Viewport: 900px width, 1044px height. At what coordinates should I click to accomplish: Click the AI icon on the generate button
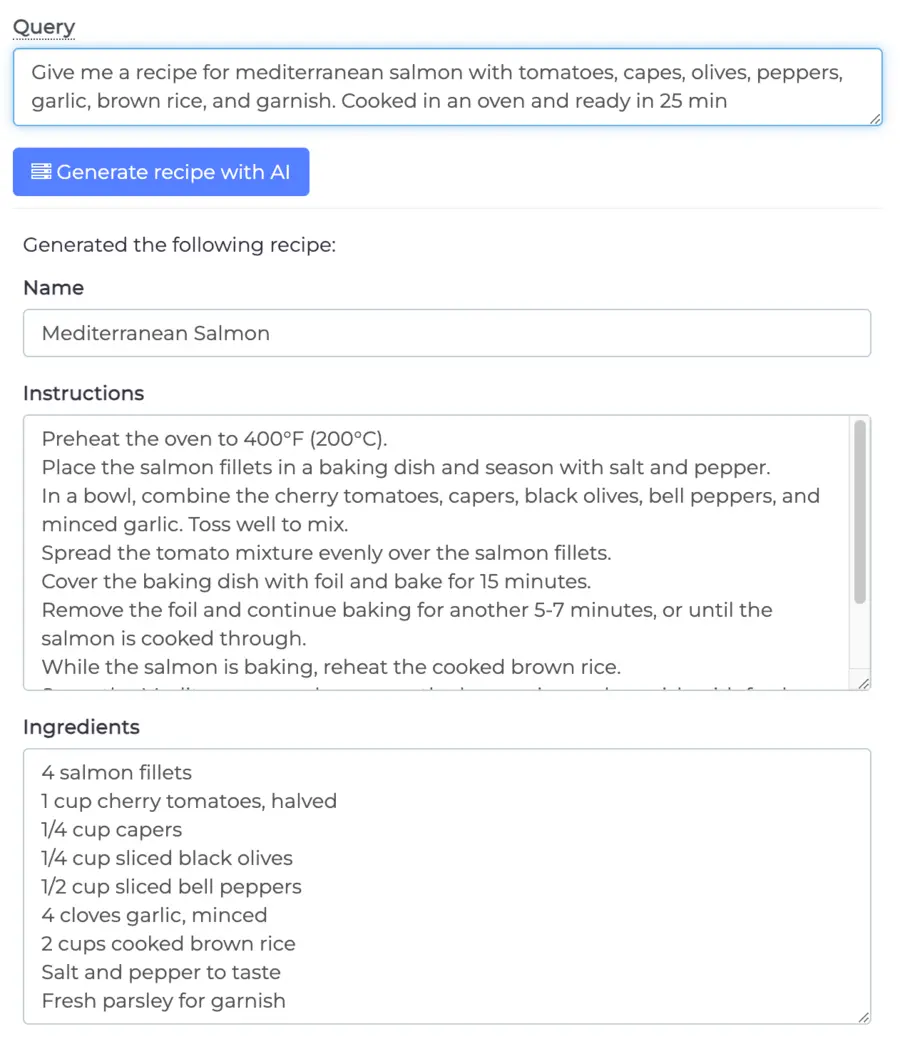coord(41,171)
